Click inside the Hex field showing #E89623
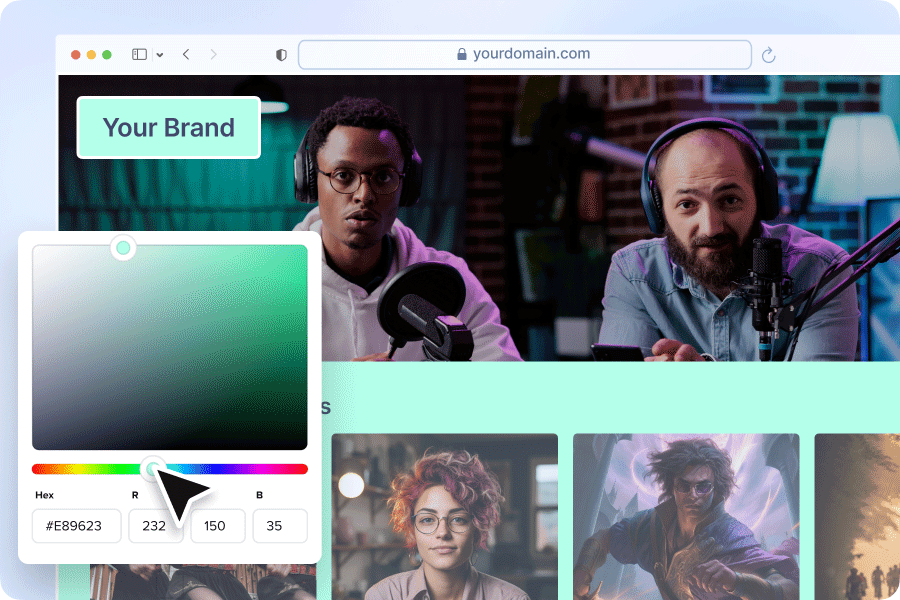 pyautogui.click(x=76, y=525)
